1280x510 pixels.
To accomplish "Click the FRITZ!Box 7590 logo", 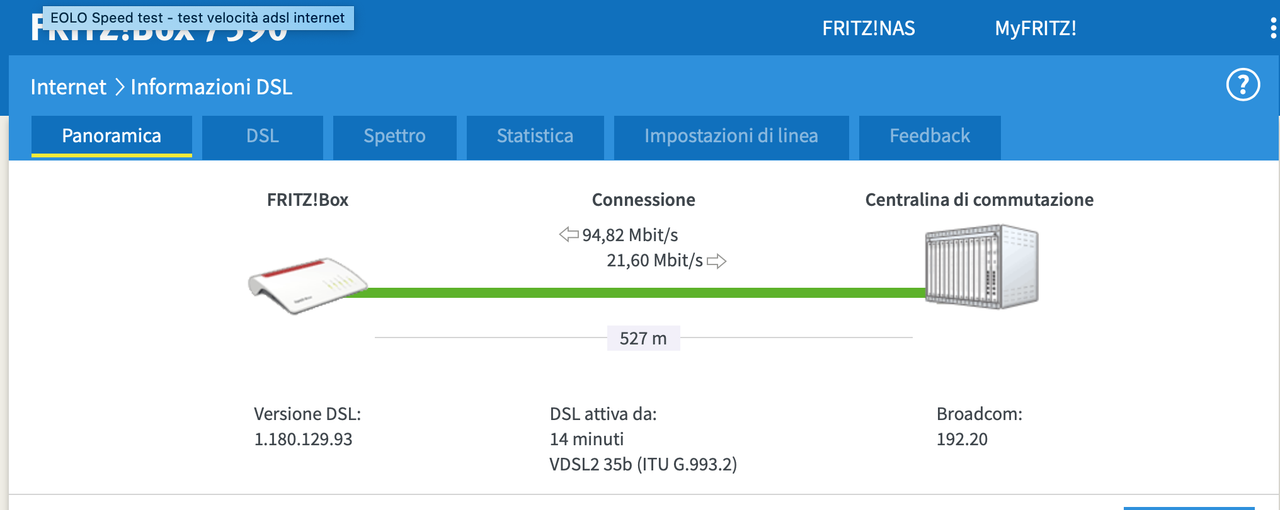I will 159,28.
